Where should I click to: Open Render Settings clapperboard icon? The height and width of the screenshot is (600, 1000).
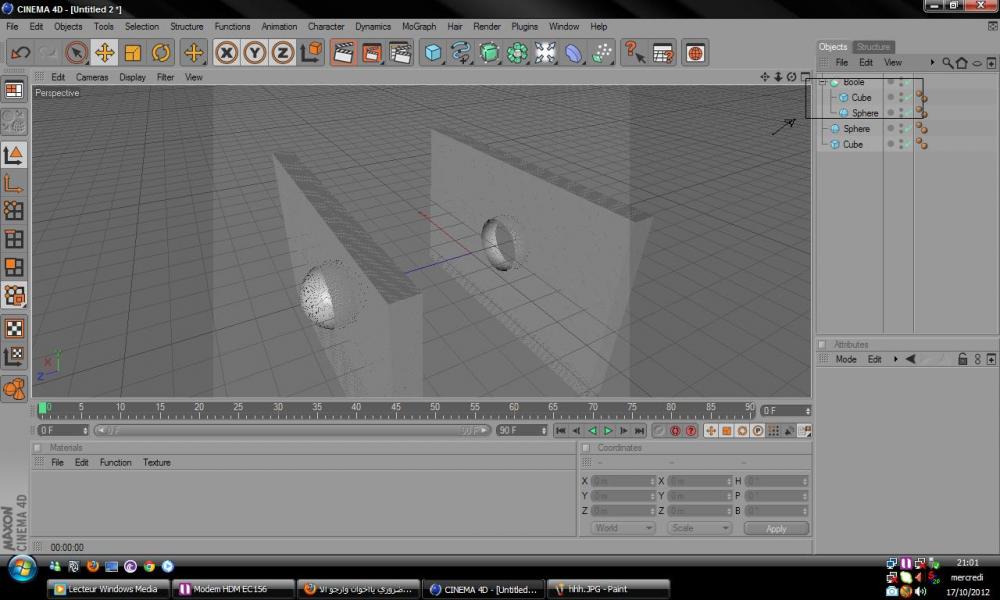pos(401,52)
